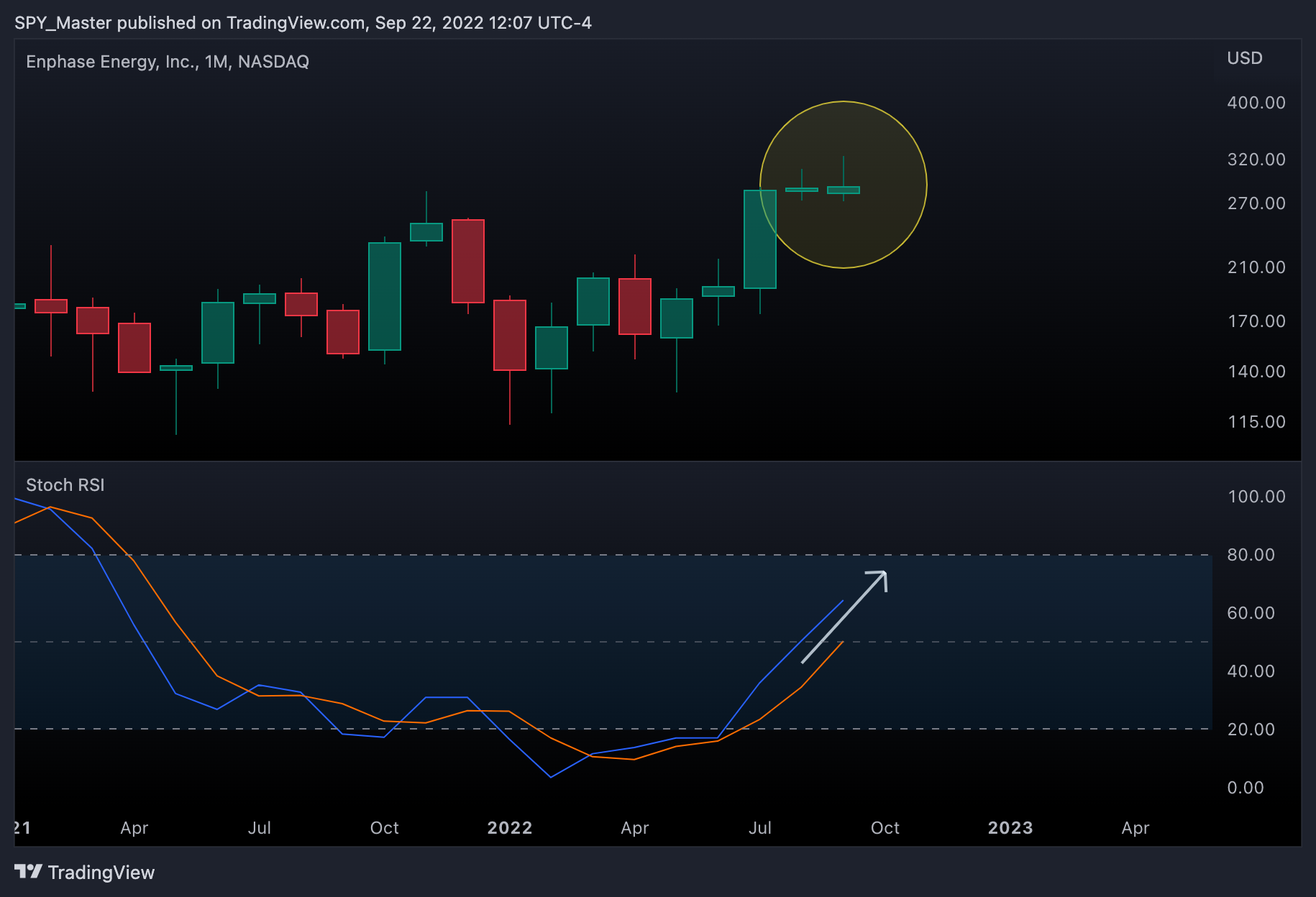This screenshot has height=897, width=1316.
Task: Click the 140.00 price axis label
Action: coord(1256,372)
